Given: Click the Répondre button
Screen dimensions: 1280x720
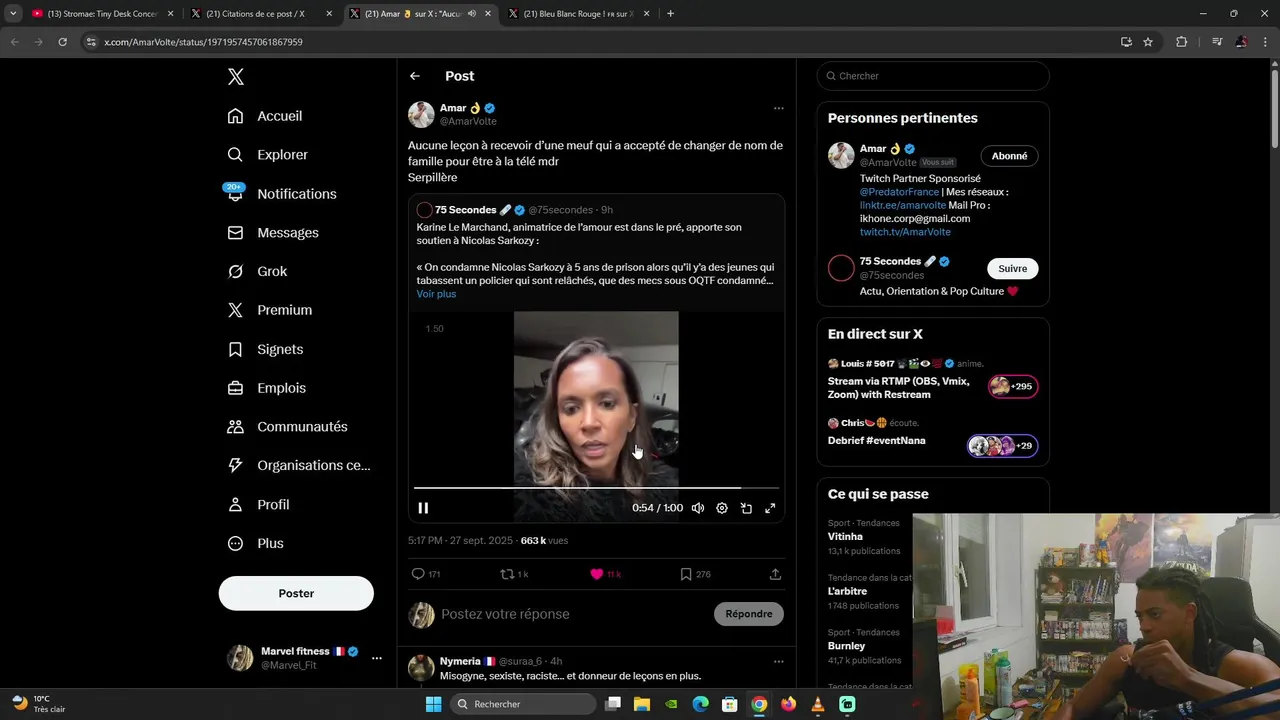Looking at the screenshot, I should click(x=749, y=614).
